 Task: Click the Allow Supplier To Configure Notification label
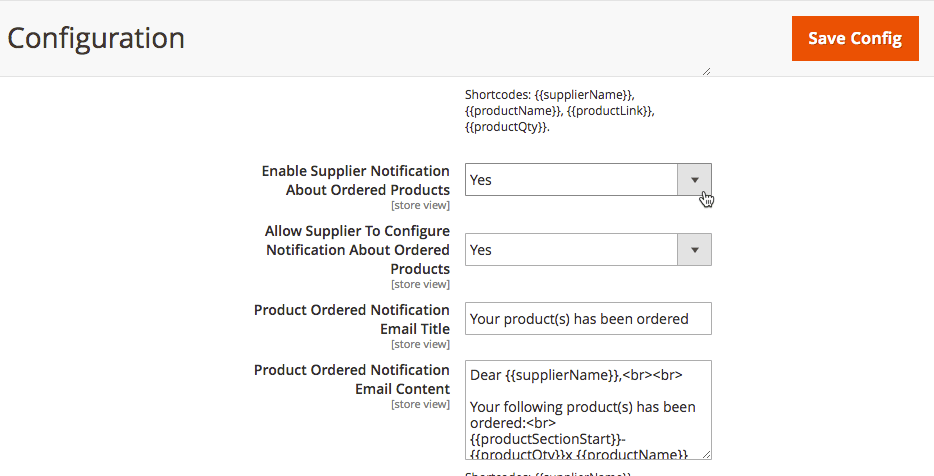coord(358,250)
